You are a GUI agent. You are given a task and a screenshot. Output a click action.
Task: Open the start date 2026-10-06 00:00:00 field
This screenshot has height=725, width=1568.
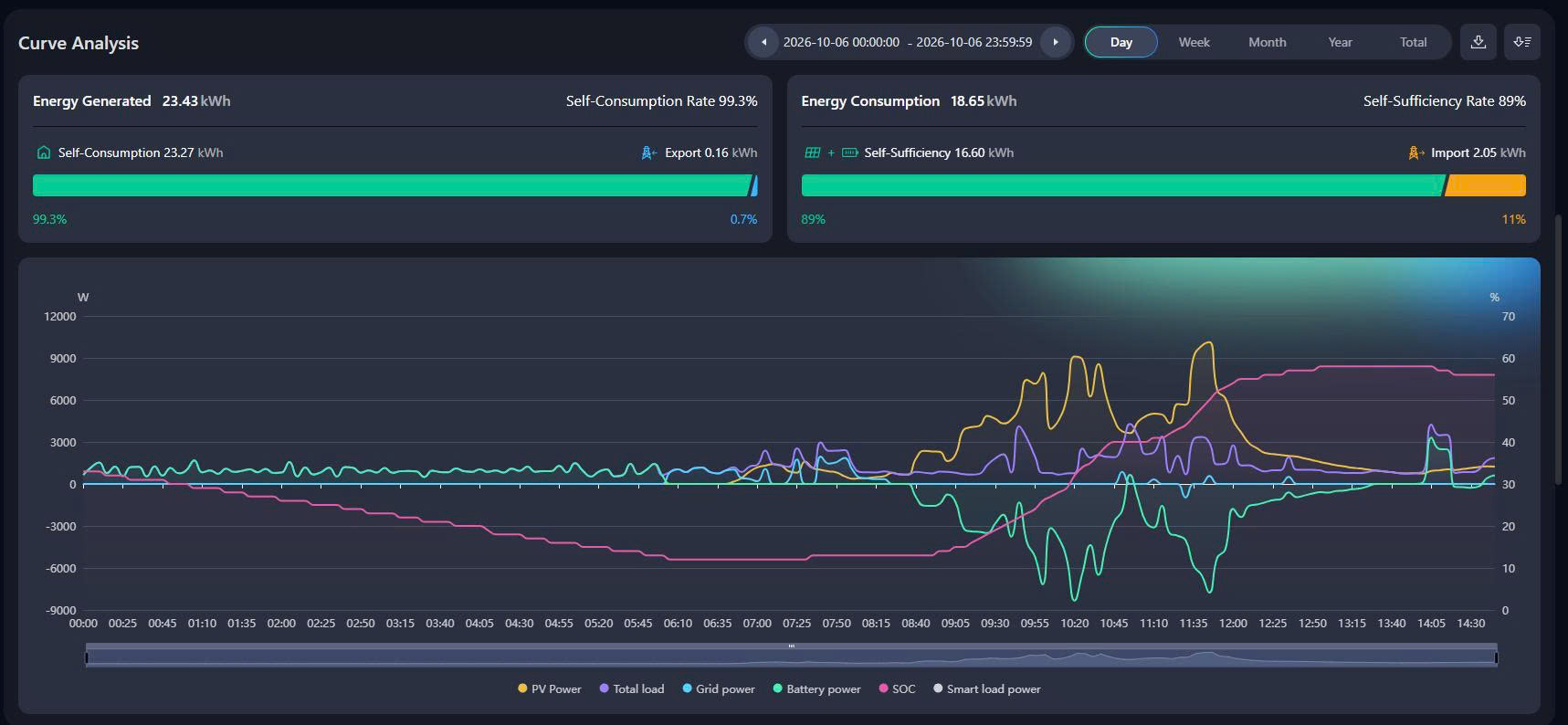pos(841,42)
